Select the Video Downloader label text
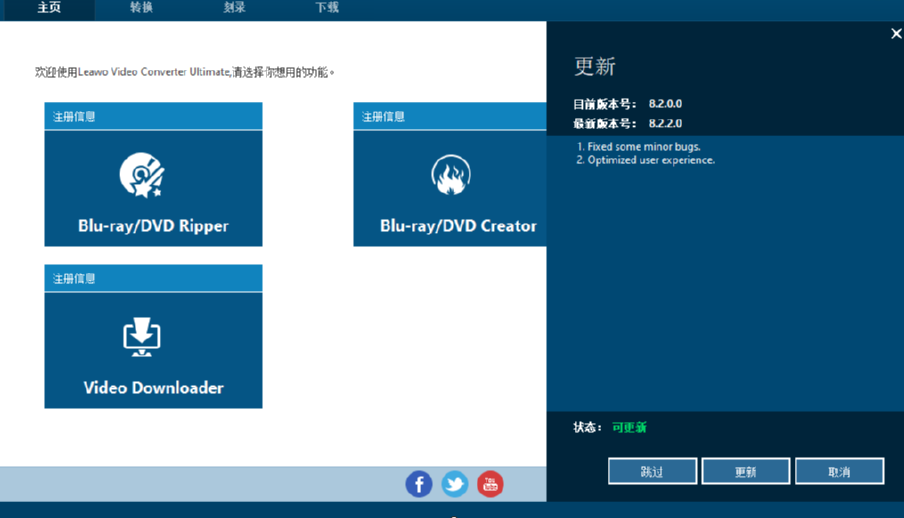Image resolution: width=904 pixels, height=518 pixels. 153,388
